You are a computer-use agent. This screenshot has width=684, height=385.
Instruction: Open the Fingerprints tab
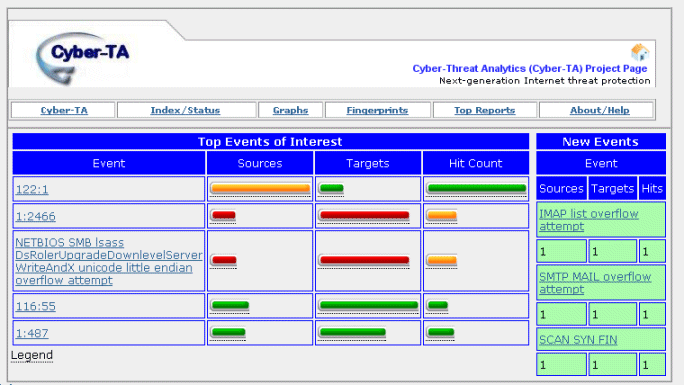tap(377, 110)
